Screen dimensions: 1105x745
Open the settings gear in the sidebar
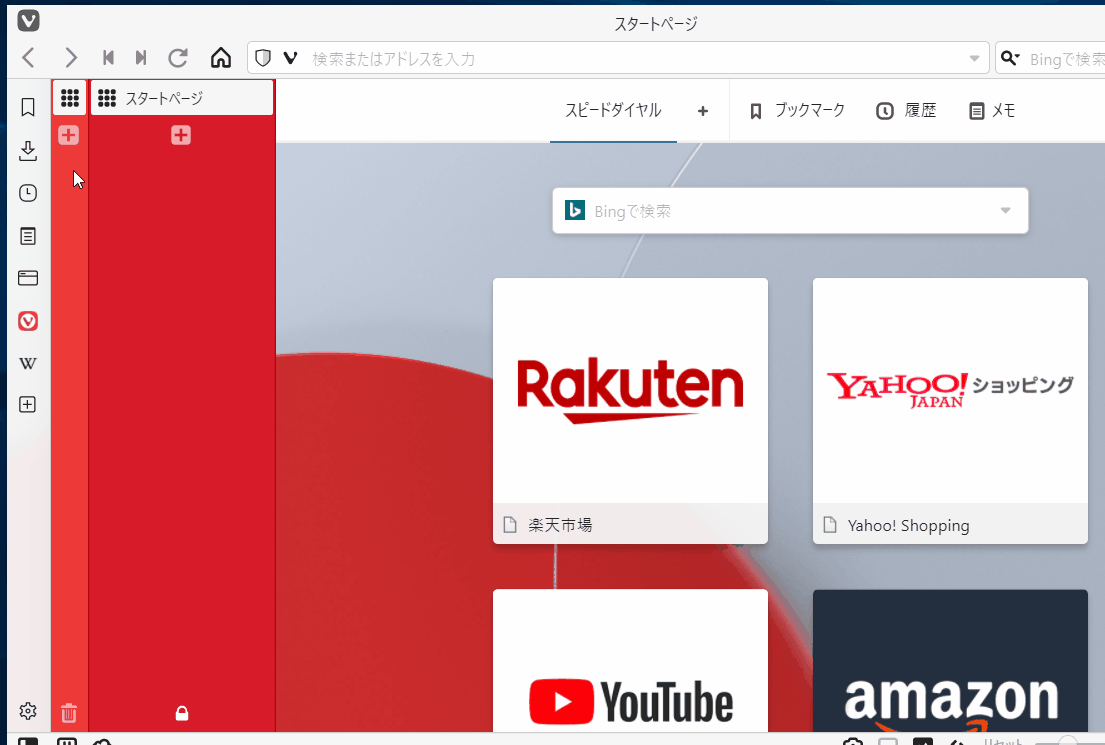[x=27, y=711]
